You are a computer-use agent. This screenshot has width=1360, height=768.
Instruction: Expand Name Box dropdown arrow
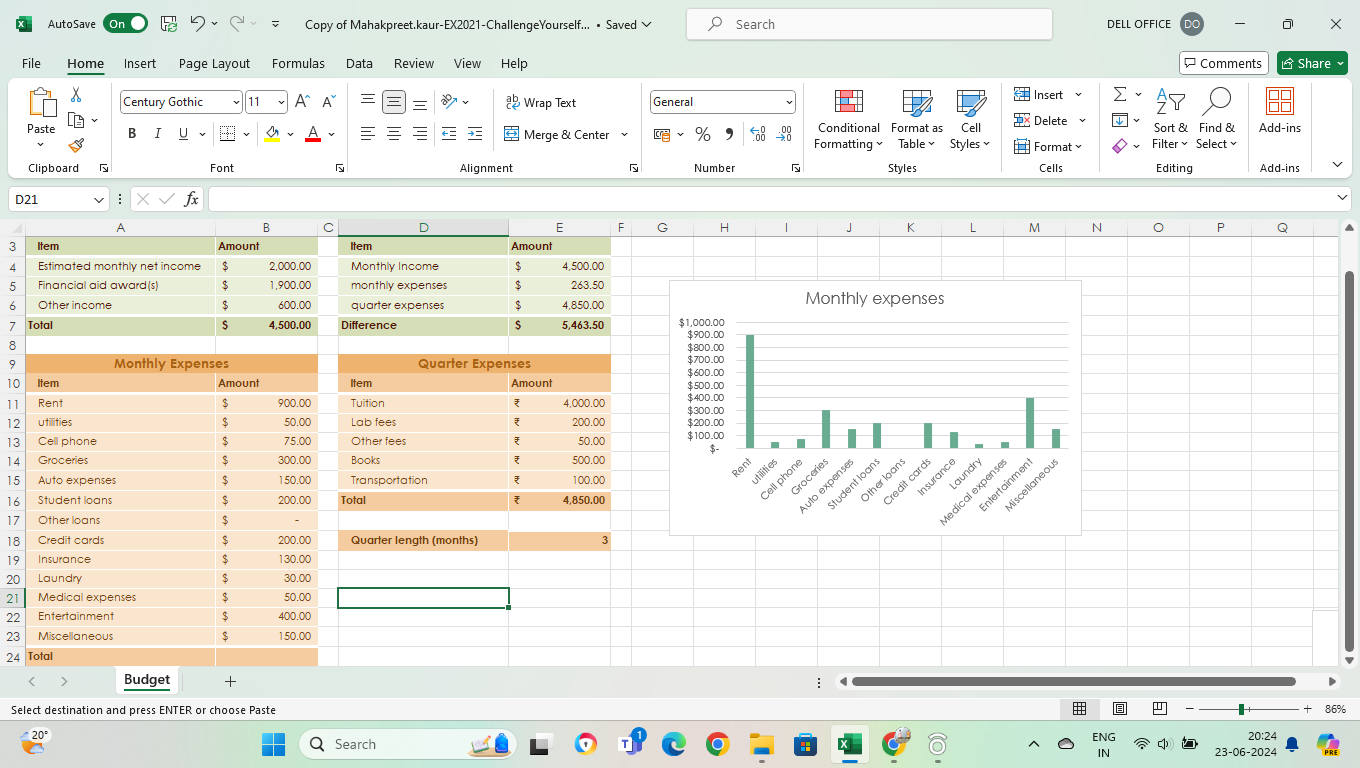(x=98, y=199)
